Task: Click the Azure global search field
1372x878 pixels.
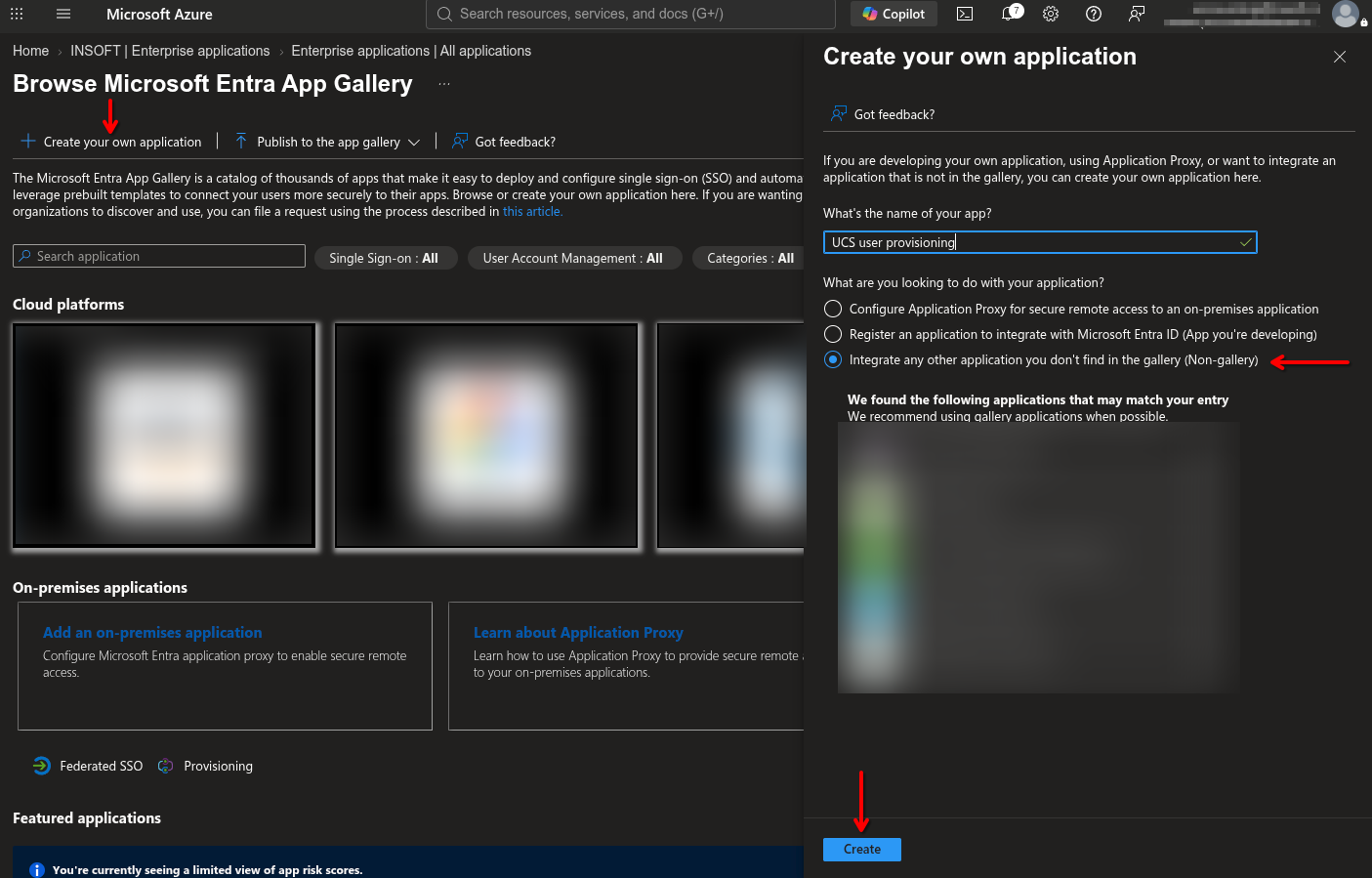Action: pyautogui.click(x=631, y=14)
